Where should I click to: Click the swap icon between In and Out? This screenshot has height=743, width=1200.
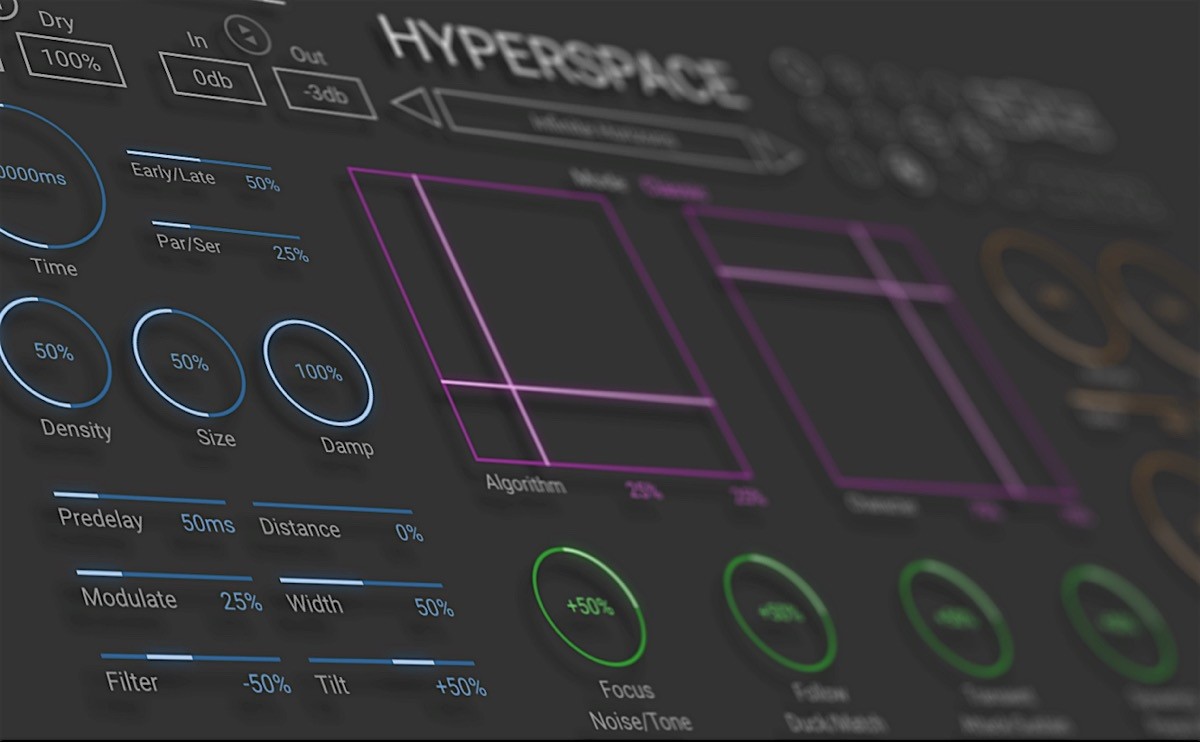pyautogui.click(x=247, y=35)
